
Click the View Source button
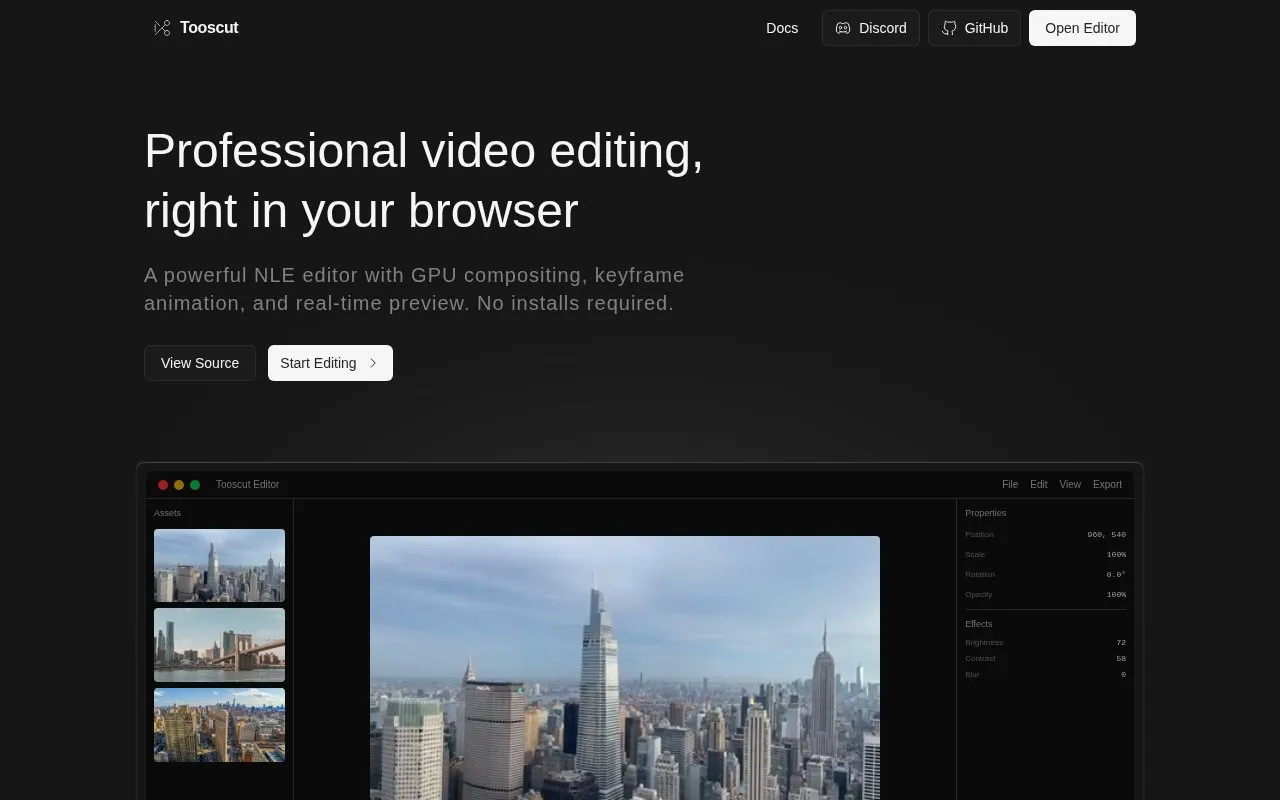200,363
